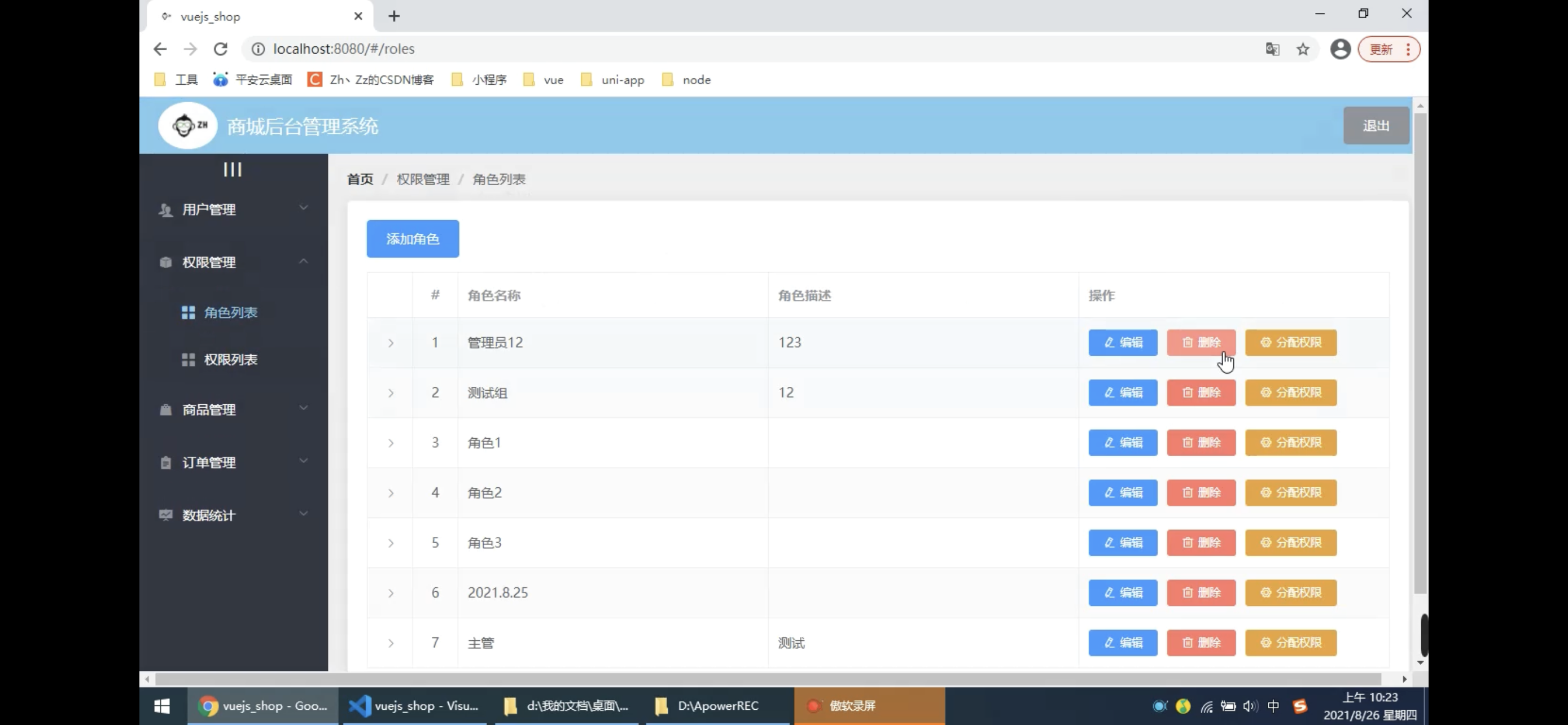Open a new browser tab with the plus icon

point(395,16)
